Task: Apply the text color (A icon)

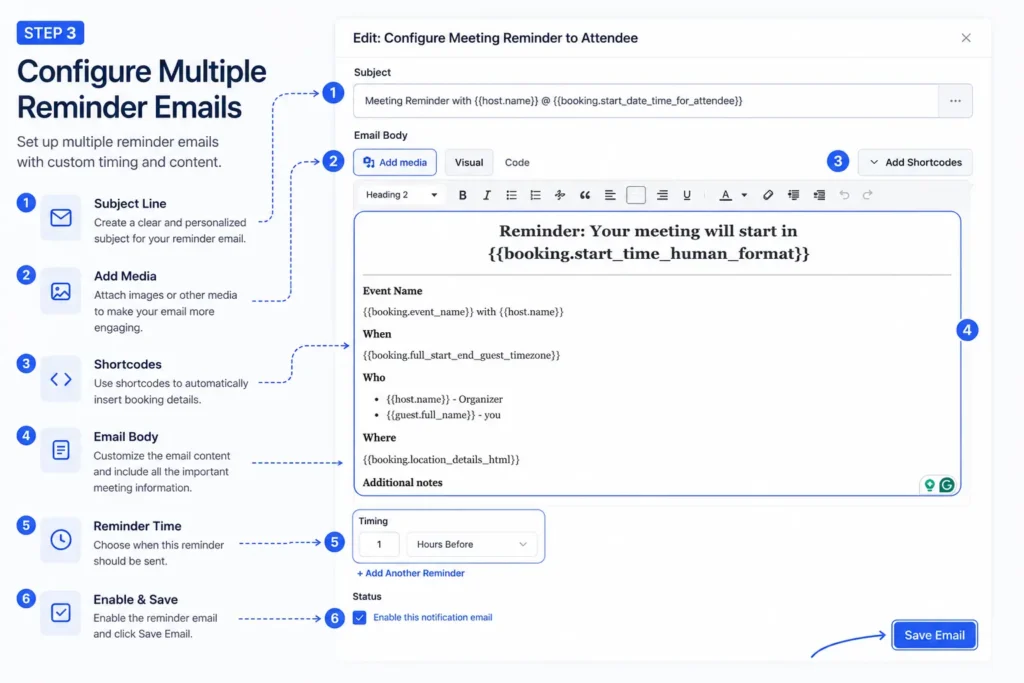Action: [725, 195]
